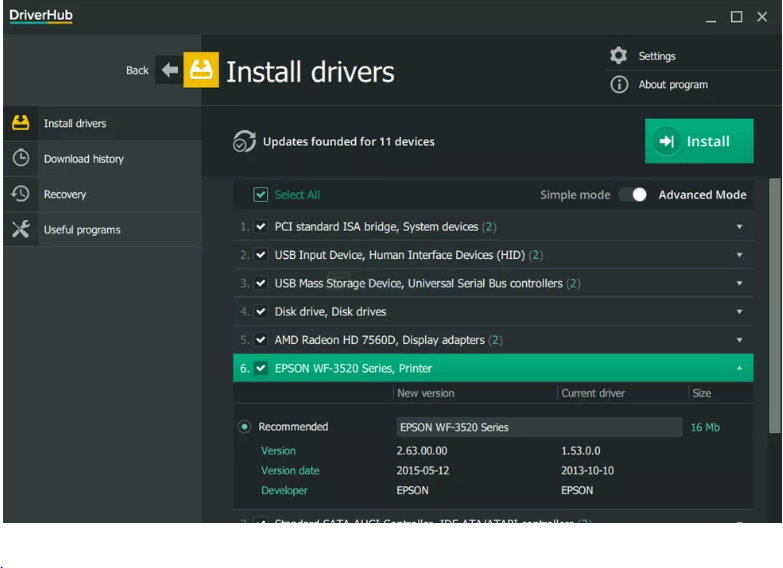783x568 pixels.
Task: Click the green Install button
Action: [699, 141]
